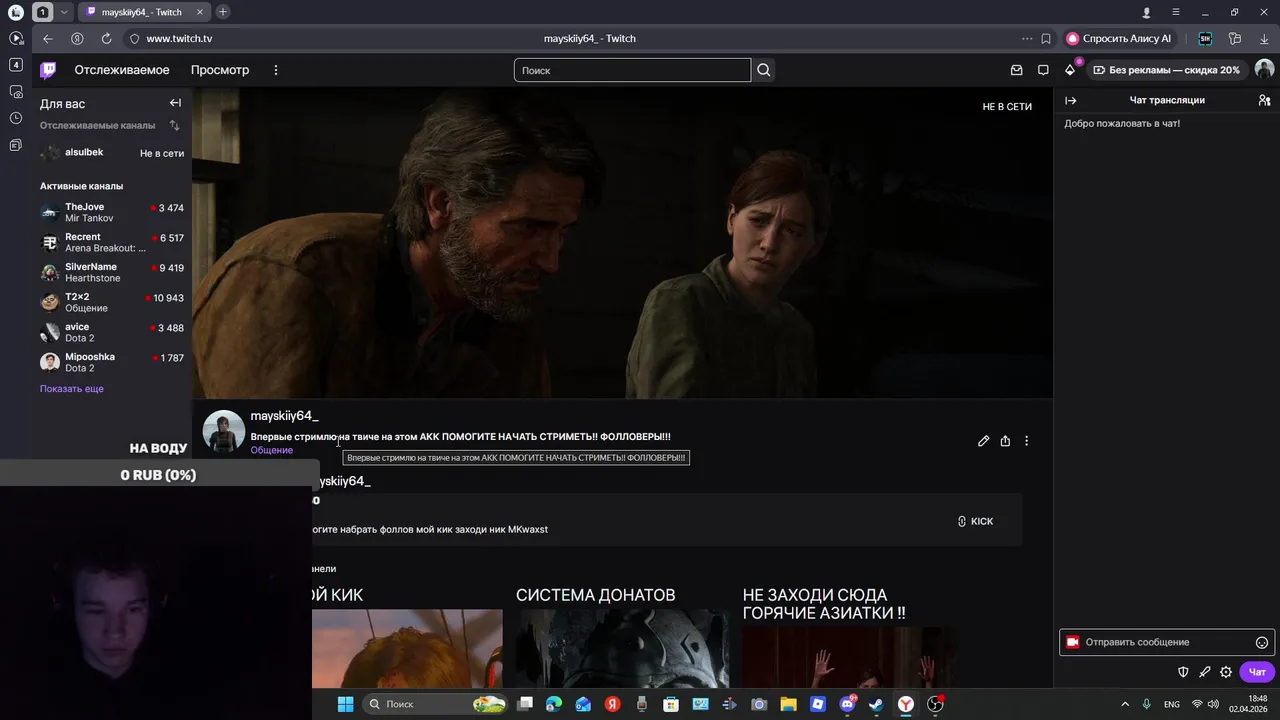Open Просмотр browse tab
Screen dimensions: 1280x720
click(220, 70)
